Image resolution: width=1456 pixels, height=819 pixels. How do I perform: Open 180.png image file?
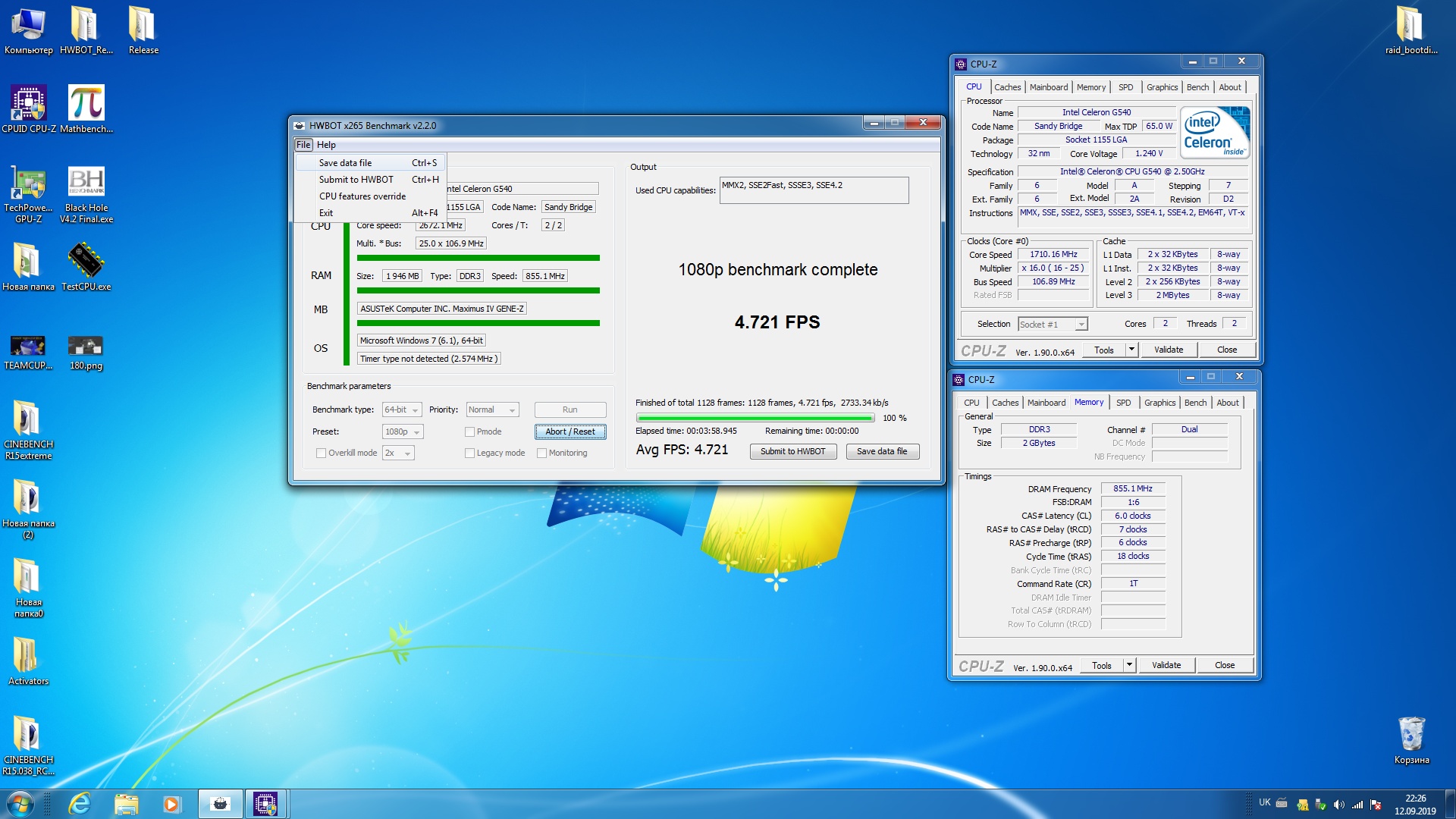click(x=86, y=353)
